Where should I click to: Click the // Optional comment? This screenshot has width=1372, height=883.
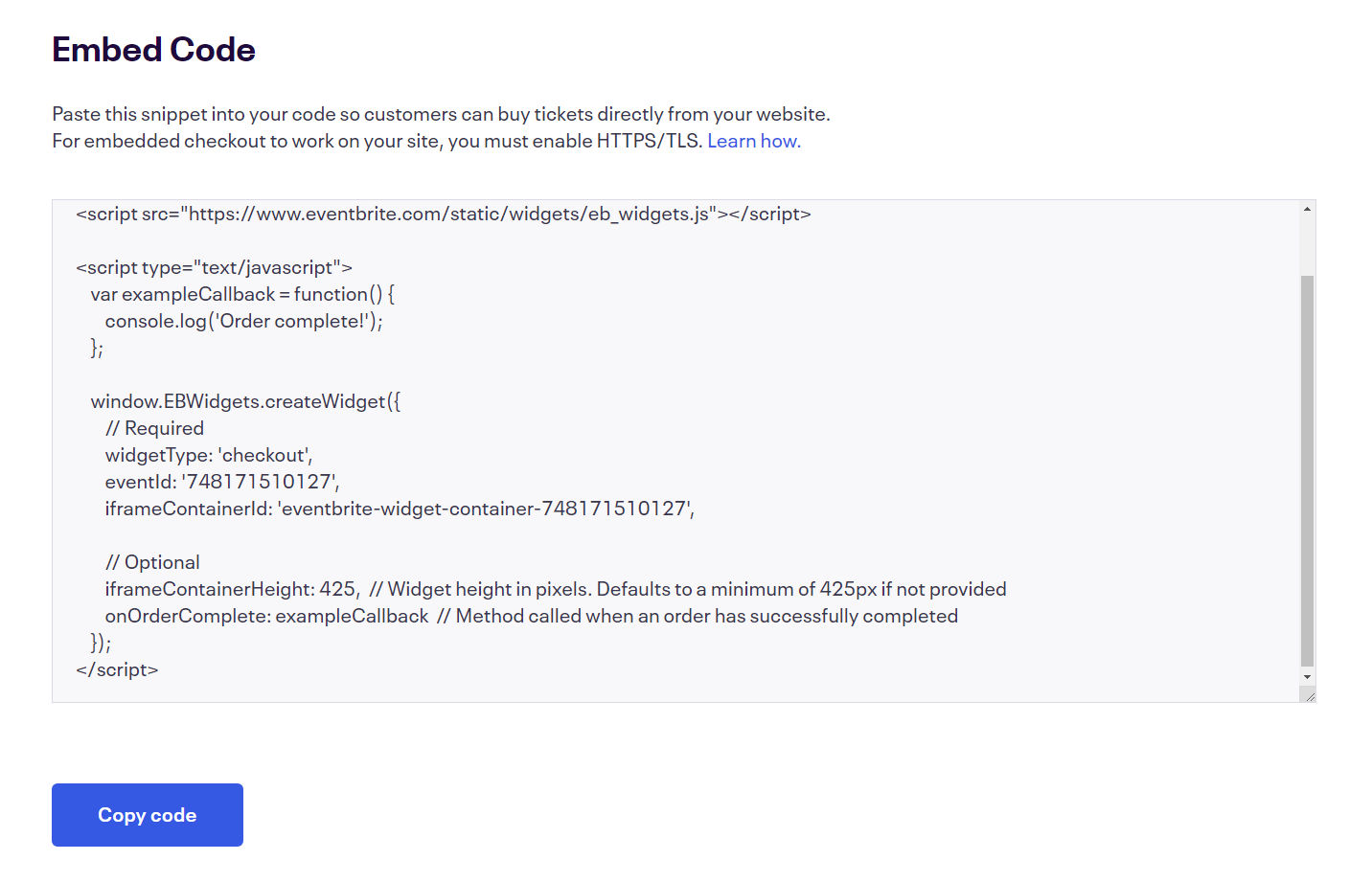pyautogui.click(x=152, y=561)
